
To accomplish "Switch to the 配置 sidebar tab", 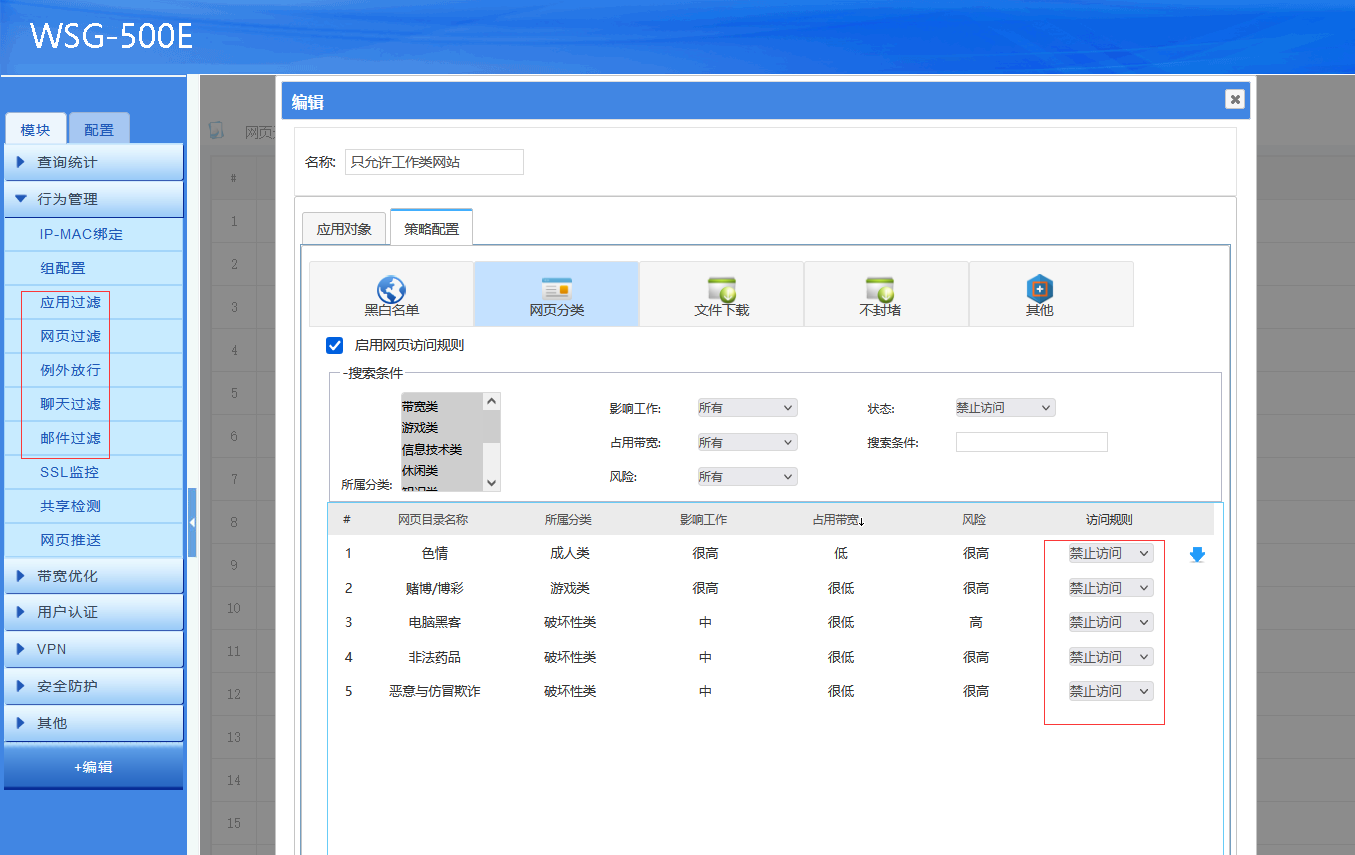I will tap(99, 130).
